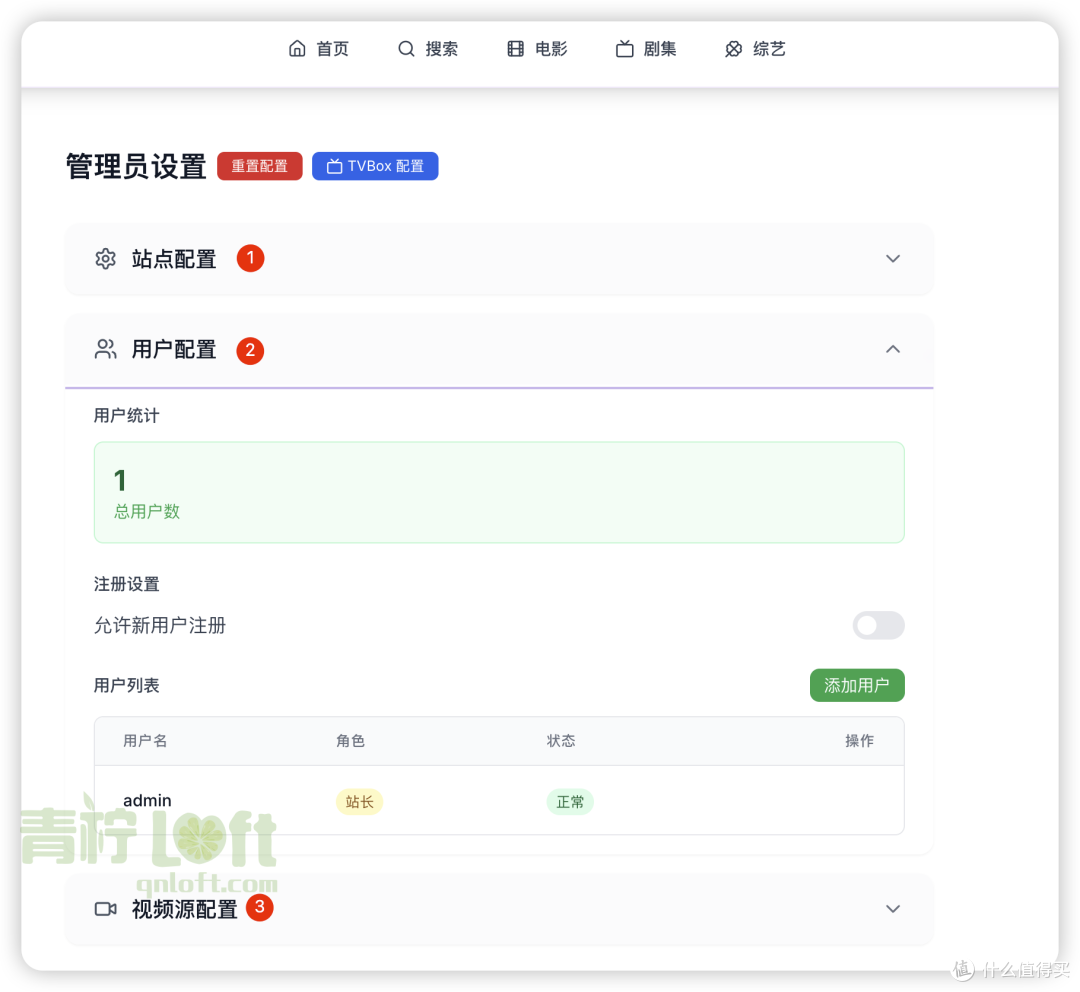Click the 角色 column header
Screen dimensions: 1080x992
(350, 741)
